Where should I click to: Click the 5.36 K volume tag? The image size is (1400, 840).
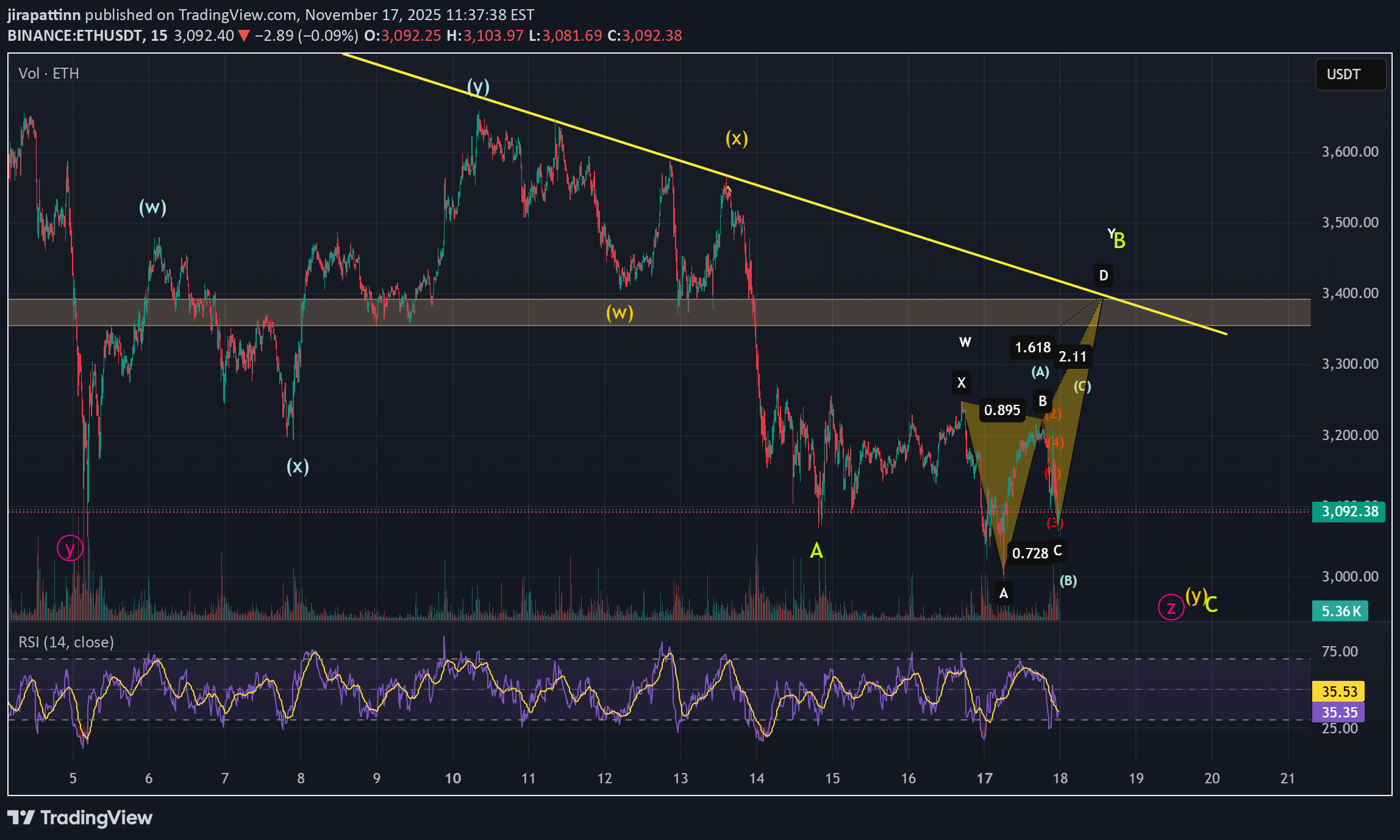[1340, 611]
